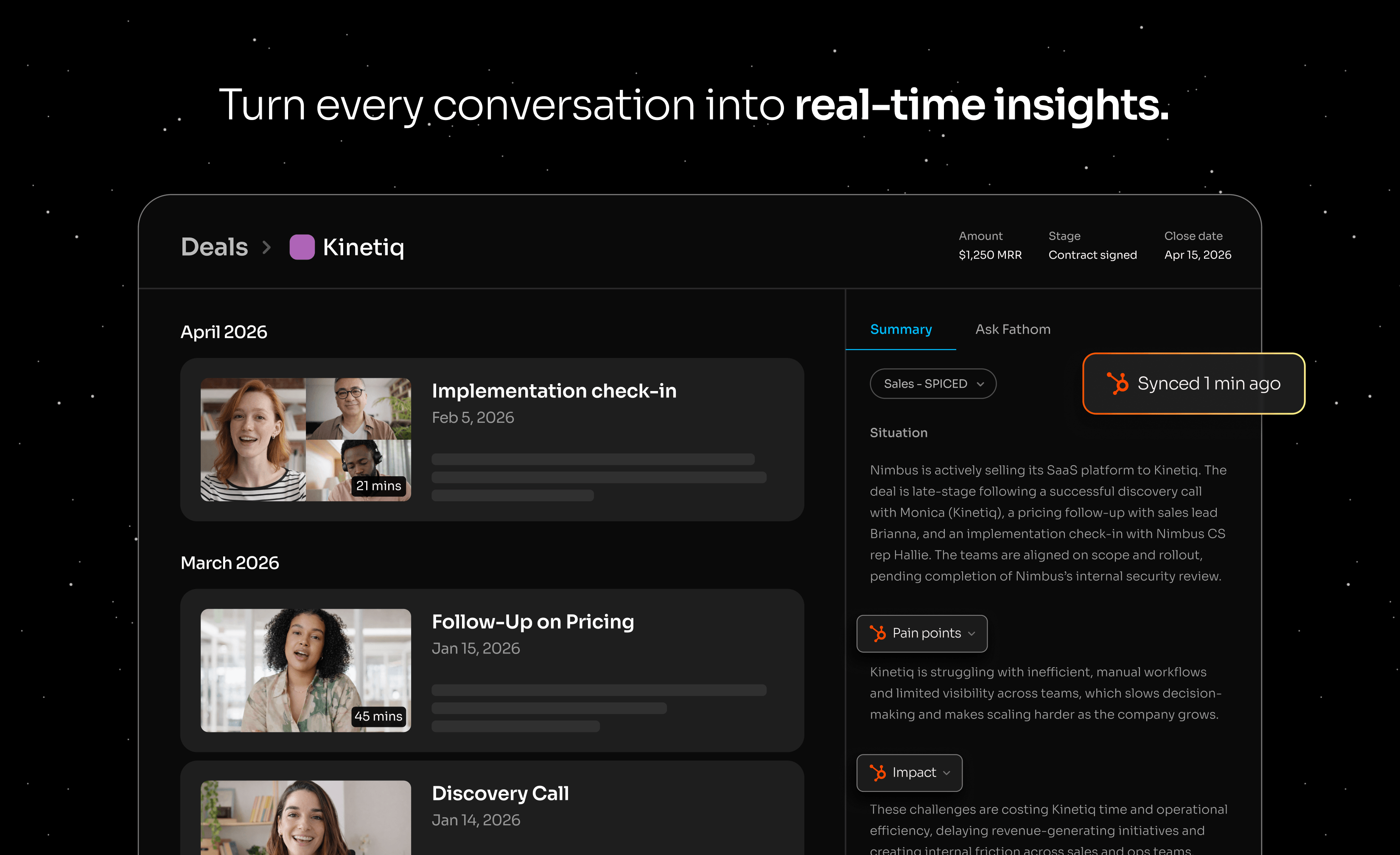
Task: Click HubSpot icon beside Impact
Action: point(877,772)
